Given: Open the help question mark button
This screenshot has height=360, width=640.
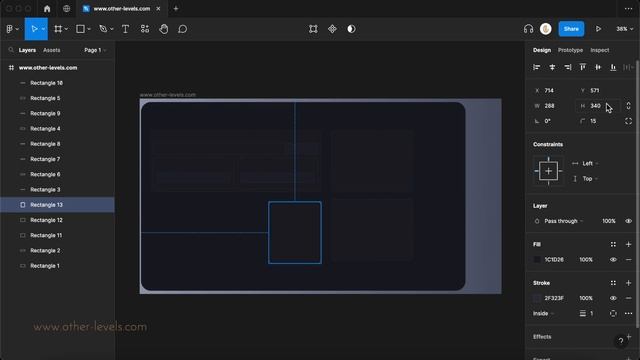Looking at the screenshot, I should coord(620,341).
